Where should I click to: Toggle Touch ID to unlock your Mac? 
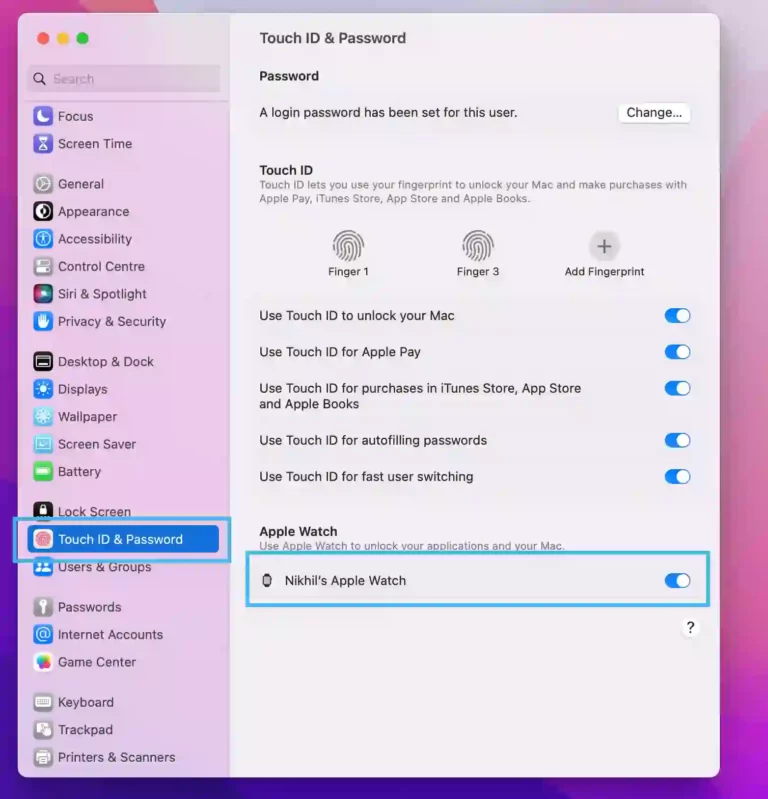pyautogui.click(x=677, y=315)
